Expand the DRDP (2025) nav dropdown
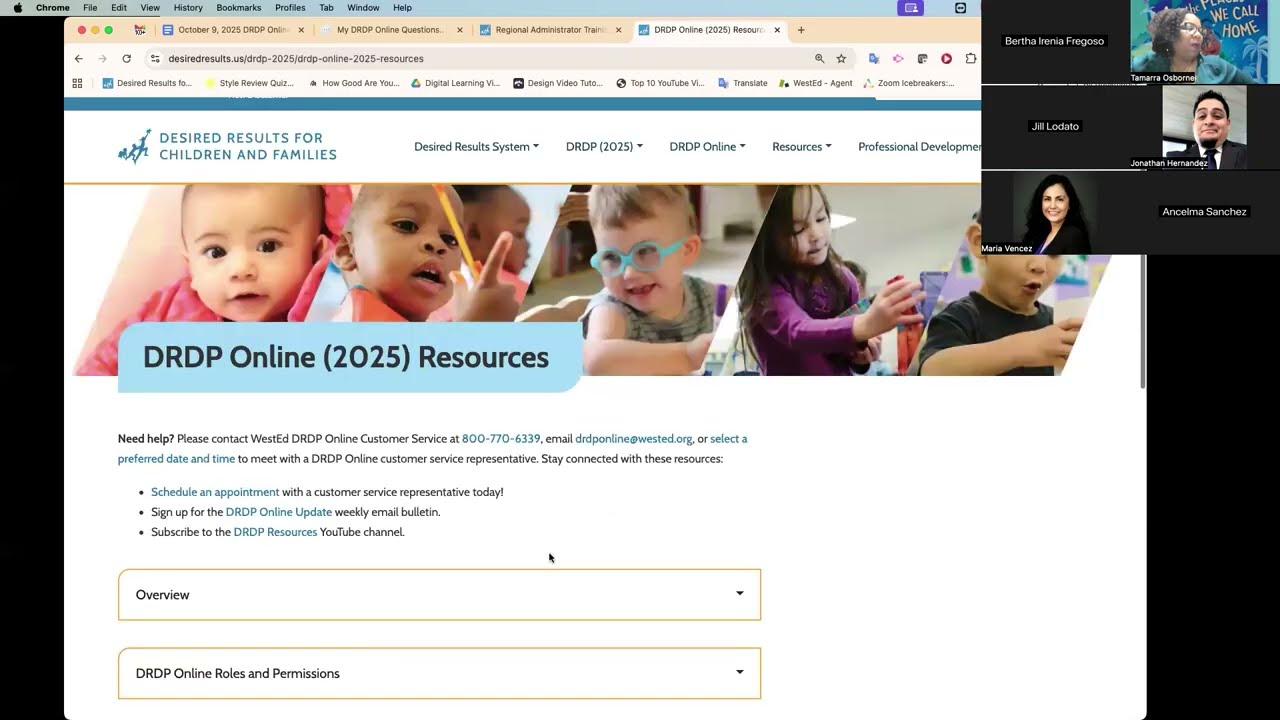Image resolution: width=1280 pixels, height=720 pixels. pos(604,146)
